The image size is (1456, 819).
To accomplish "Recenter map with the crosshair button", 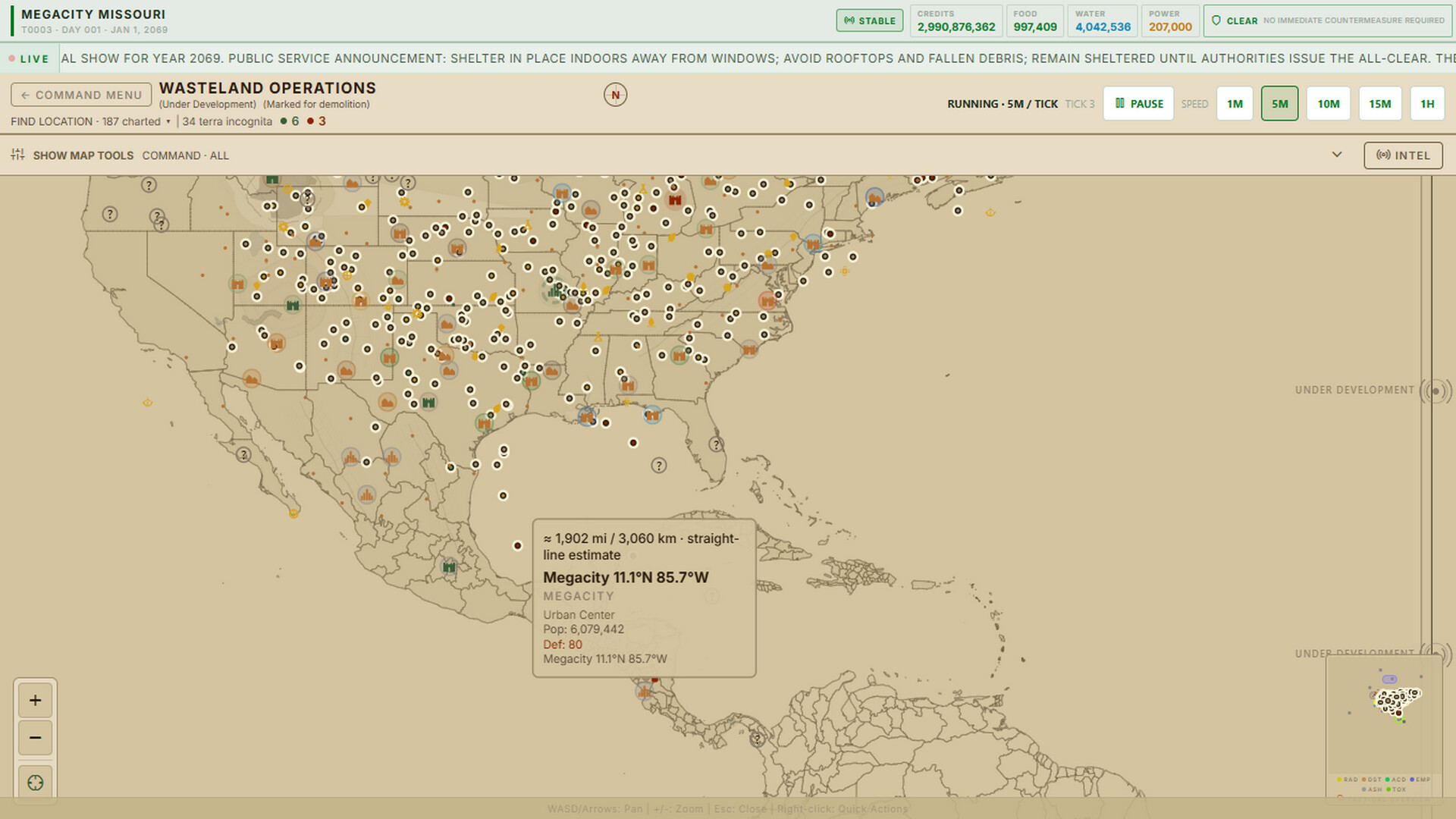I will (35, 783).
